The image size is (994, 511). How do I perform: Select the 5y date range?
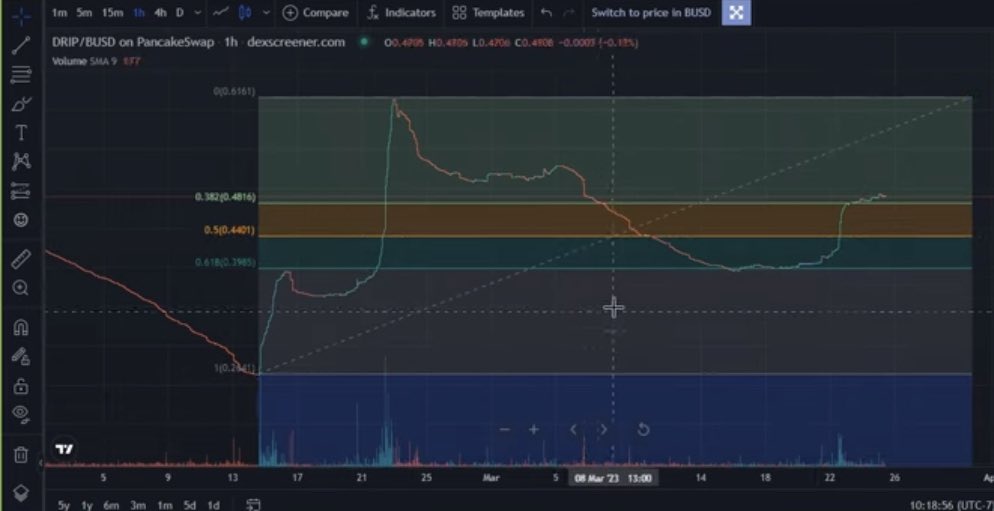pyautogui.click(x=64, y=505)
